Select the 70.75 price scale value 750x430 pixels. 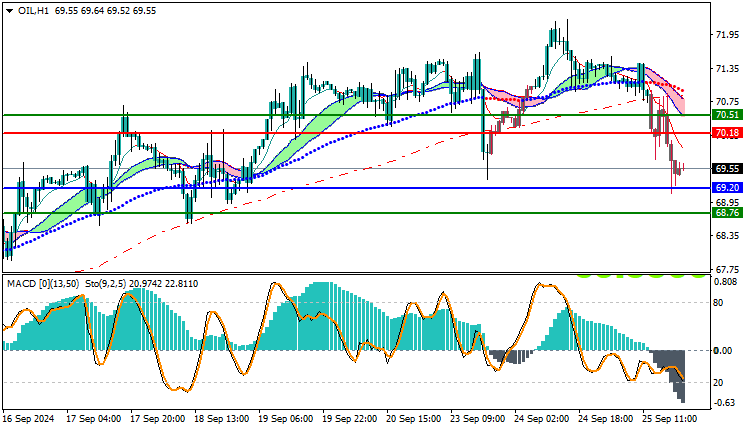[x=728, y=101]
